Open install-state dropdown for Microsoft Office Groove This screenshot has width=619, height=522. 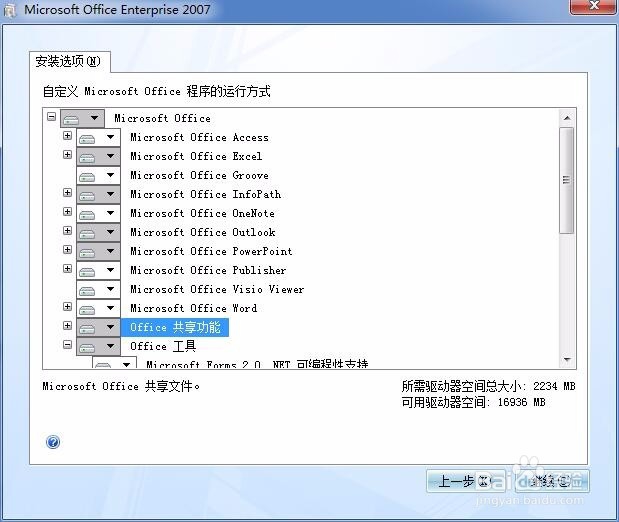coord(98,175)
